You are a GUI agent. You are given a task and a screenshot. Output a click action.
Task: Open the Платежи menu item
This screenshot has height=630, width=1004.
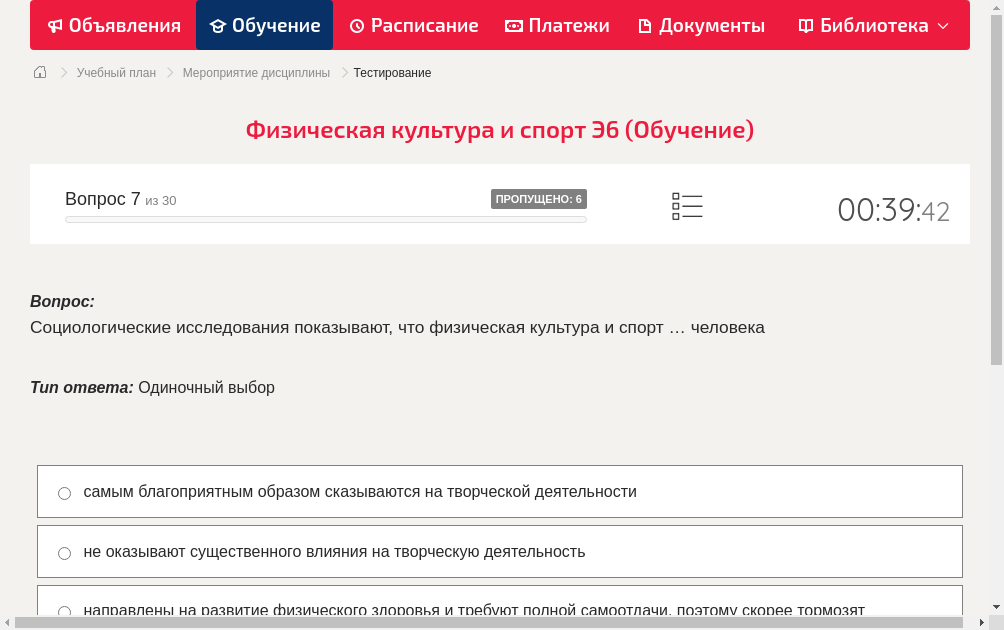(557, 25)
